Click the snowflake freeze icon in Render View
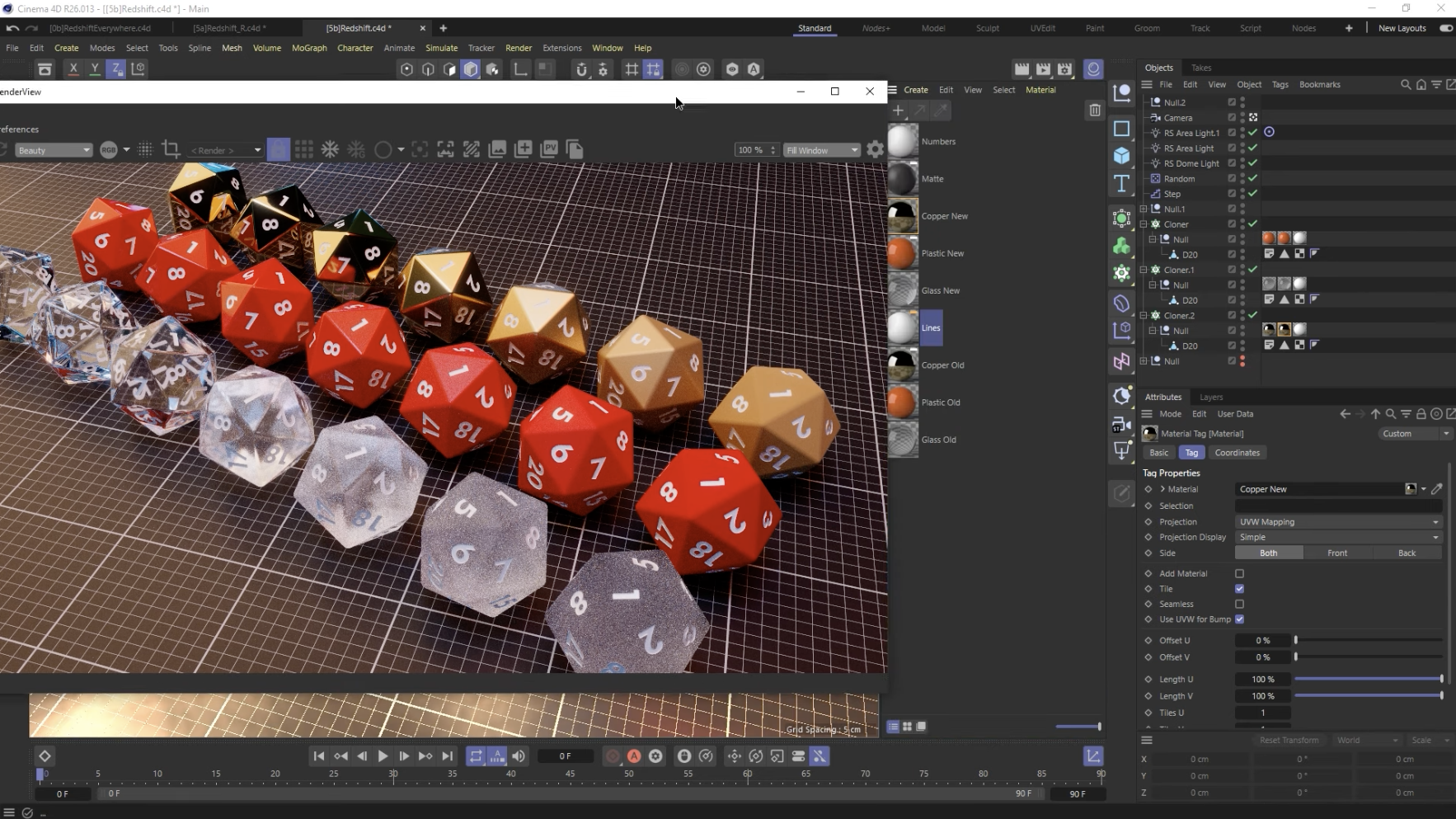 tap(330, 149)
